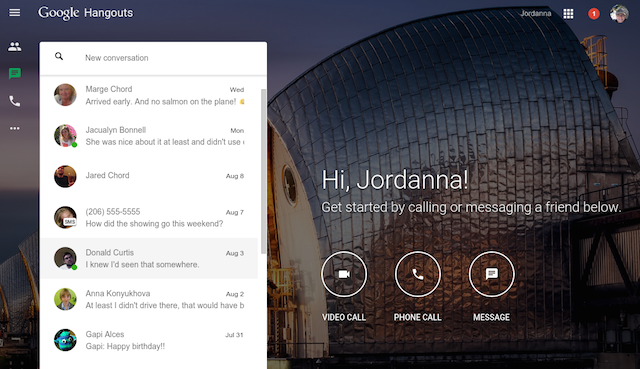Click the Jul 31 date label
640x369 pixels.
point(234,335)
